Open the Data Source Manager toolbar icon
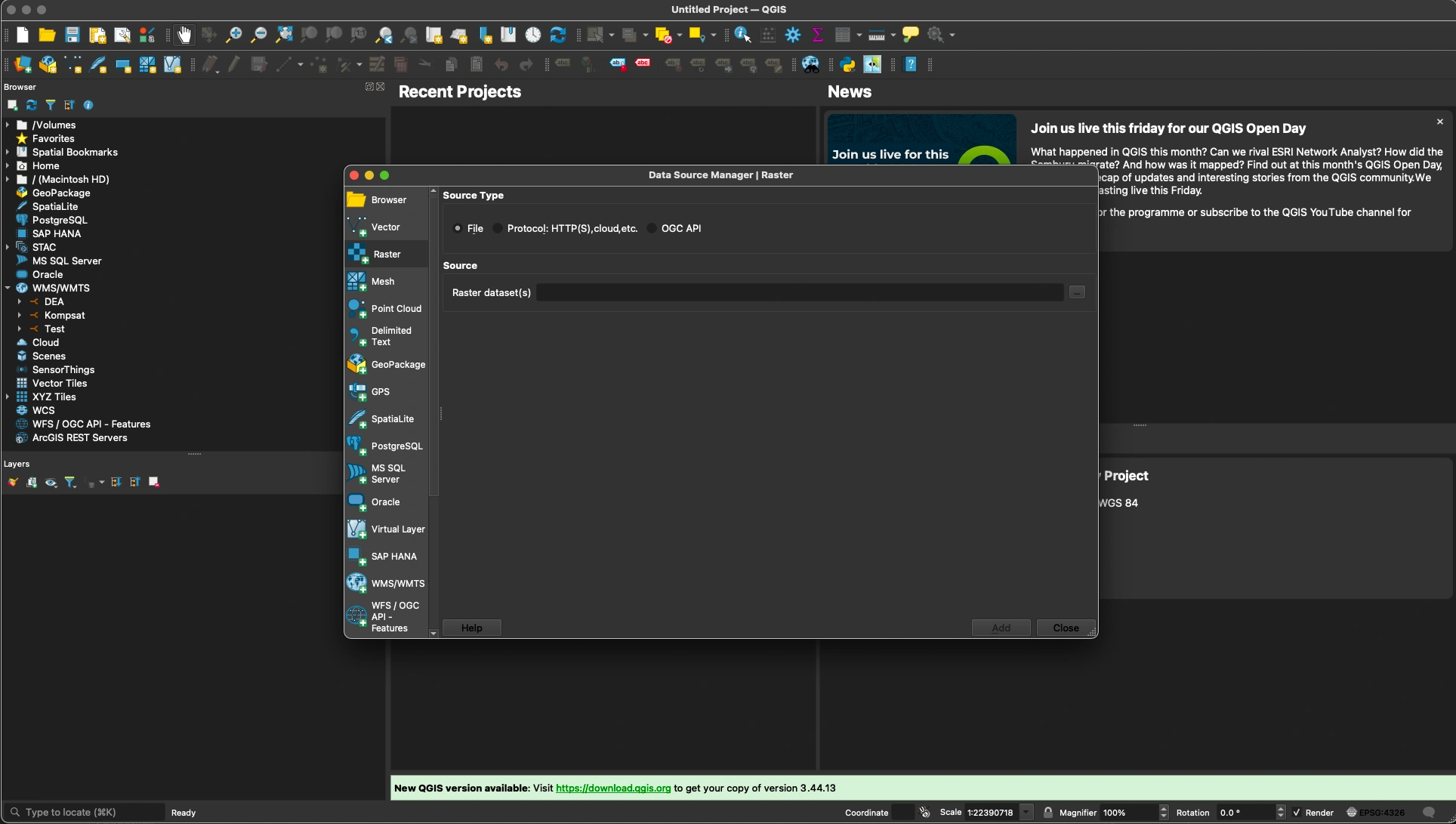This screenshot has width=1456, height=824. (x=23, y=65)
